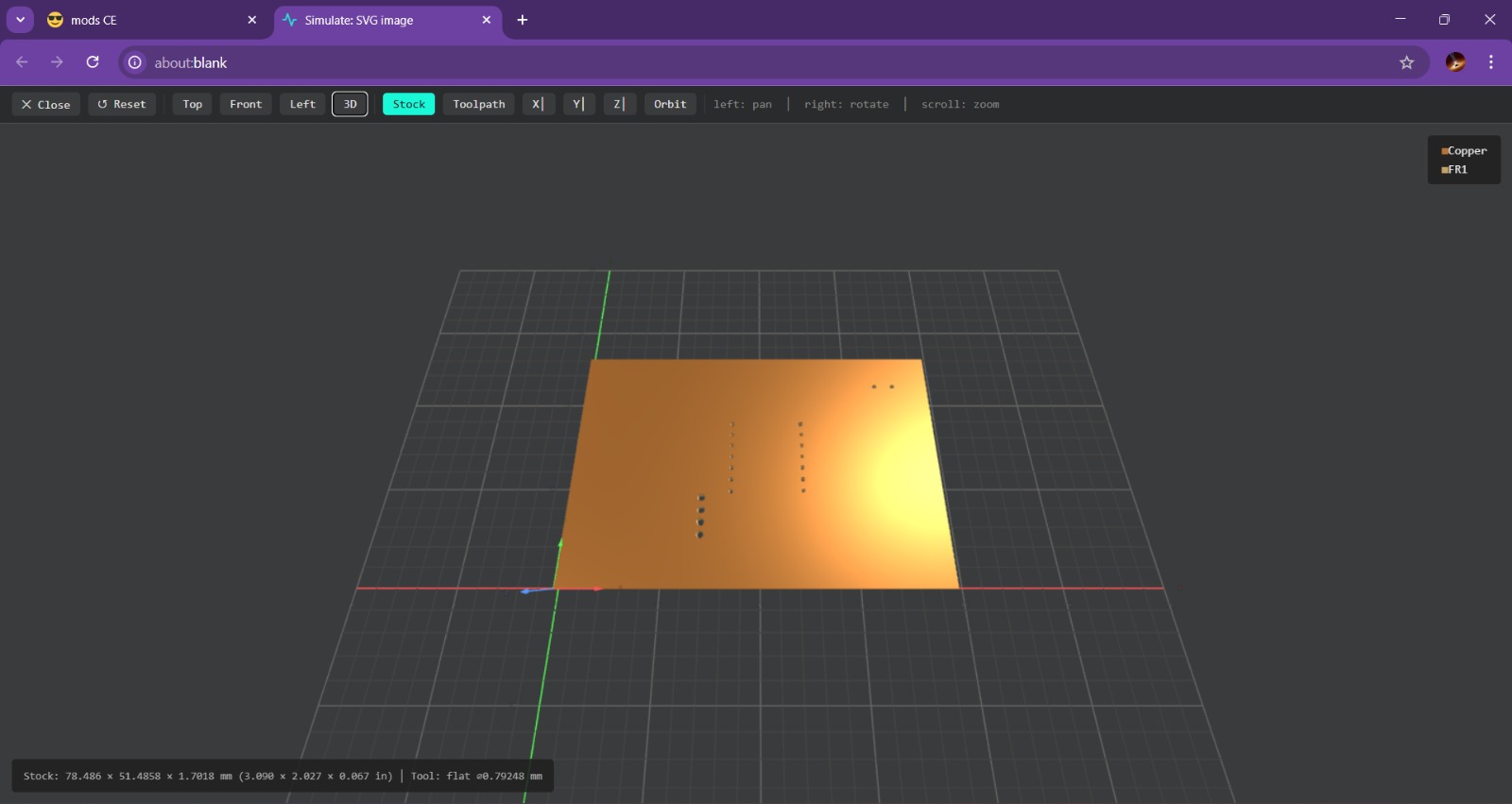Toggle Orbit auto-rotation
This screenshot has height=804, width=1512.
670,104
